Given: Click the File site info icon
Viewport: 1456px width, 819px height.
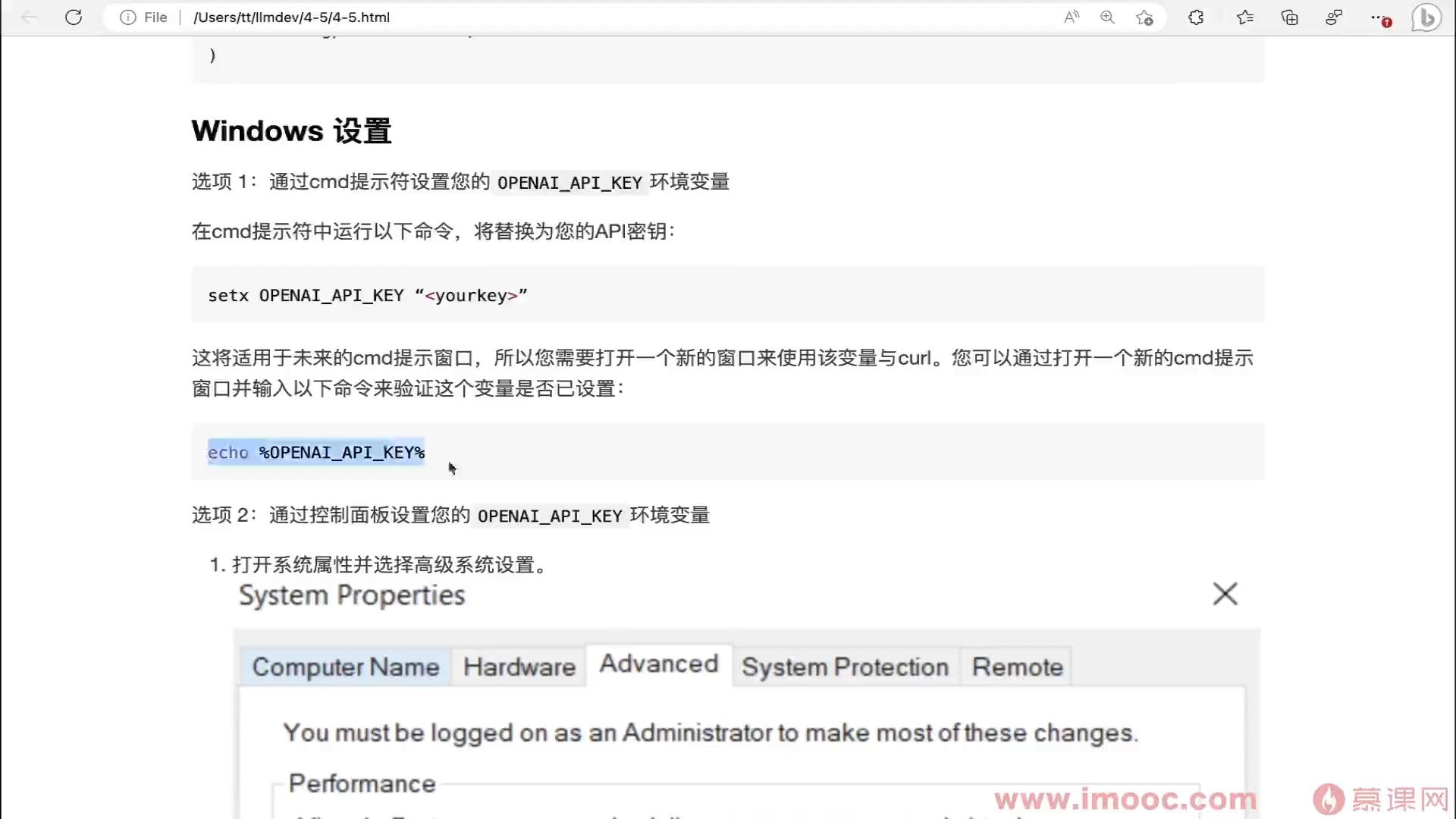Looking at the screenshot, I should coord(128,17).
